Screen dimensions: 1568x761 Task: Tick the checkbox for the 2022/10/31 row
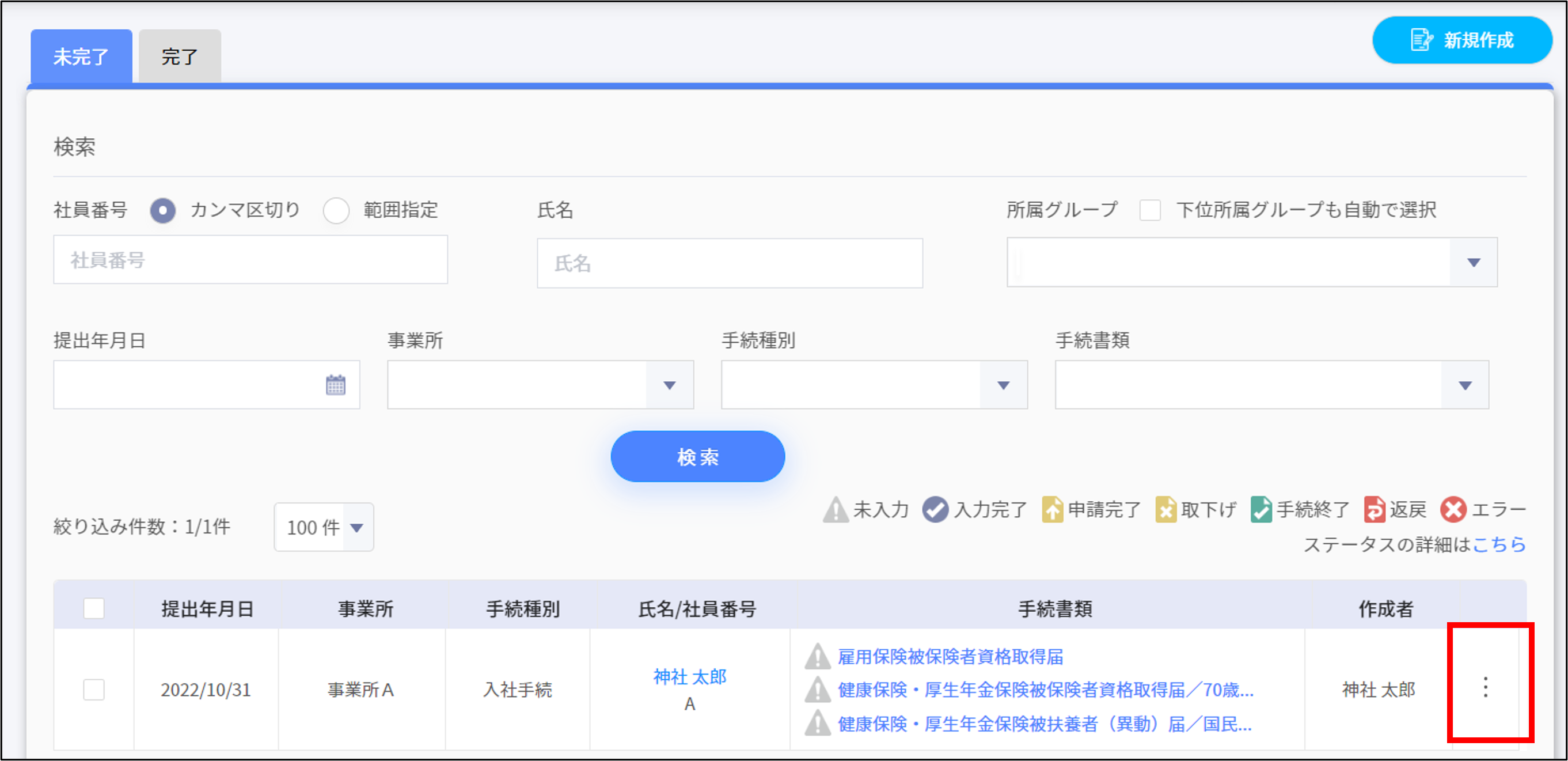tap(94, 690)
